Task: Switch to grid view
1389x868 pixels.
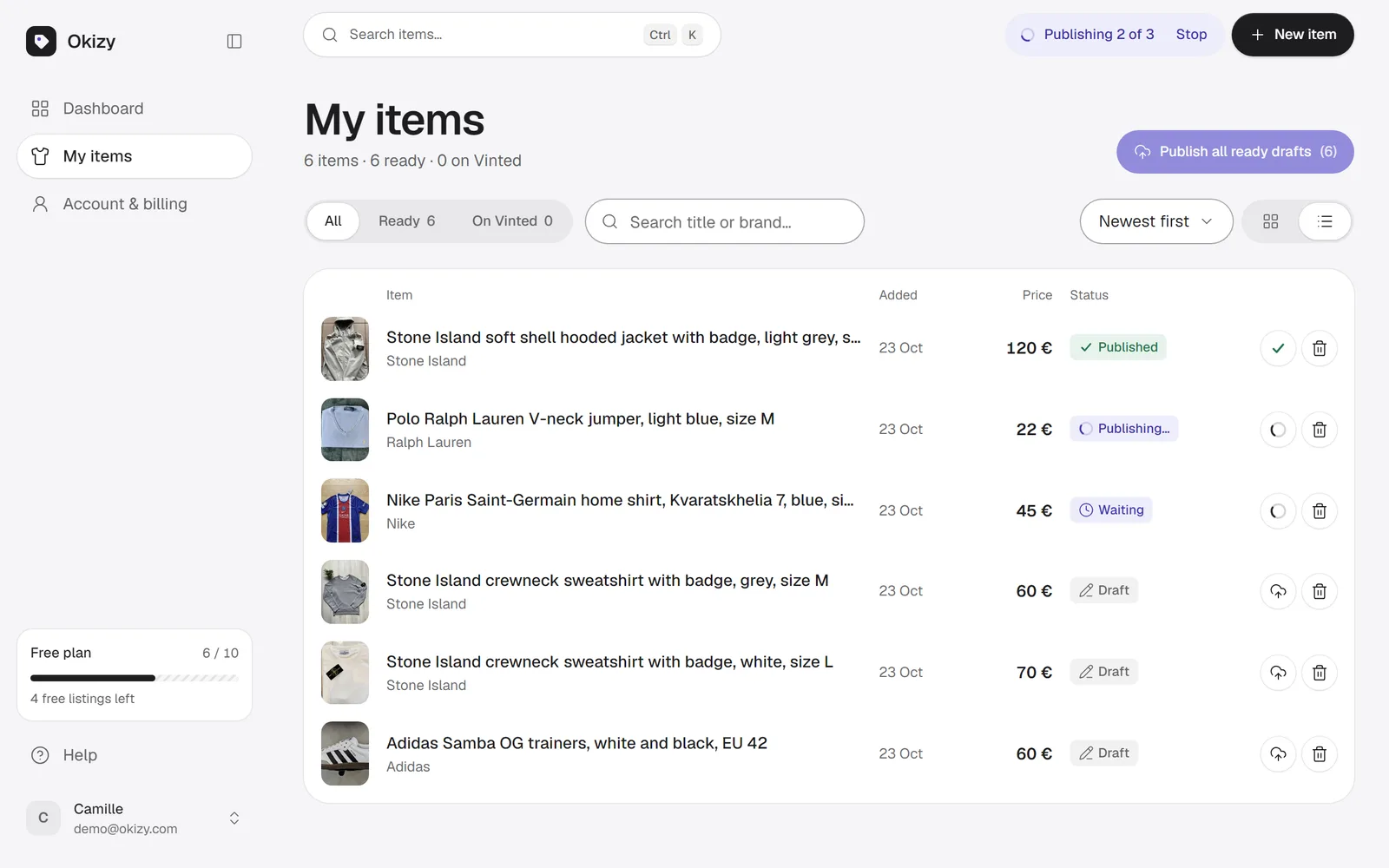Action: (x=1271, y=221)
